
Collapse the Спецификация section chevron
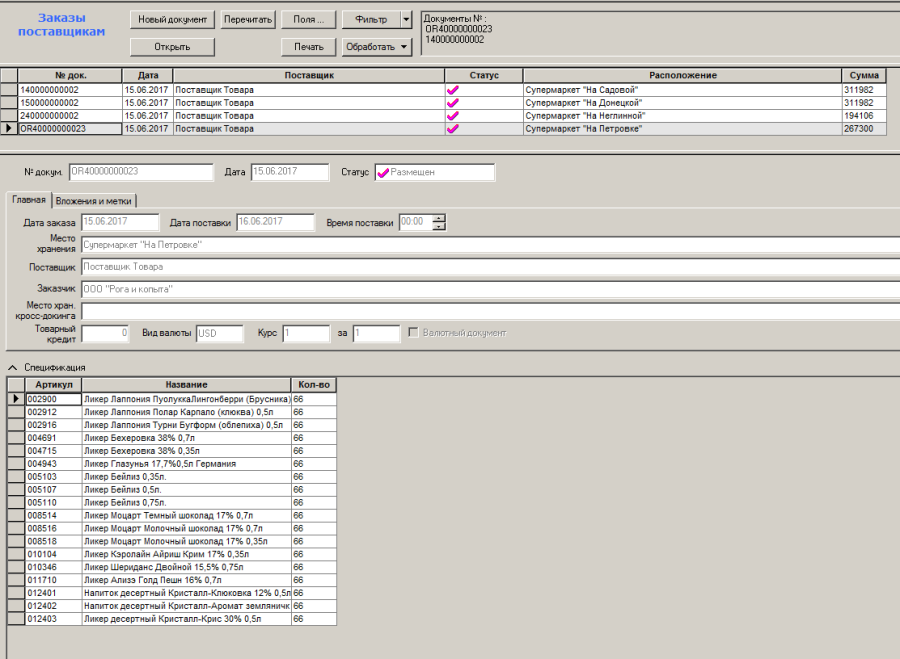13,367
